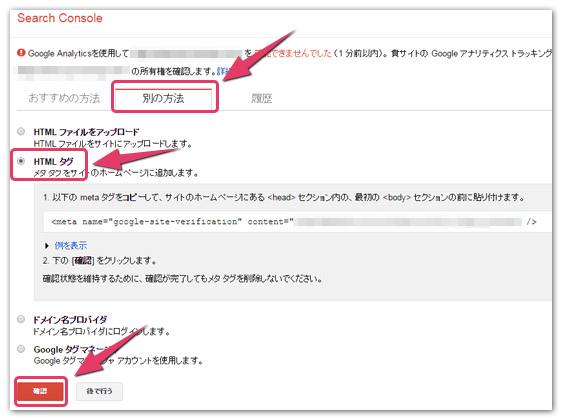Click the HTML ファイルをアップロード heading text

point(86,132)
